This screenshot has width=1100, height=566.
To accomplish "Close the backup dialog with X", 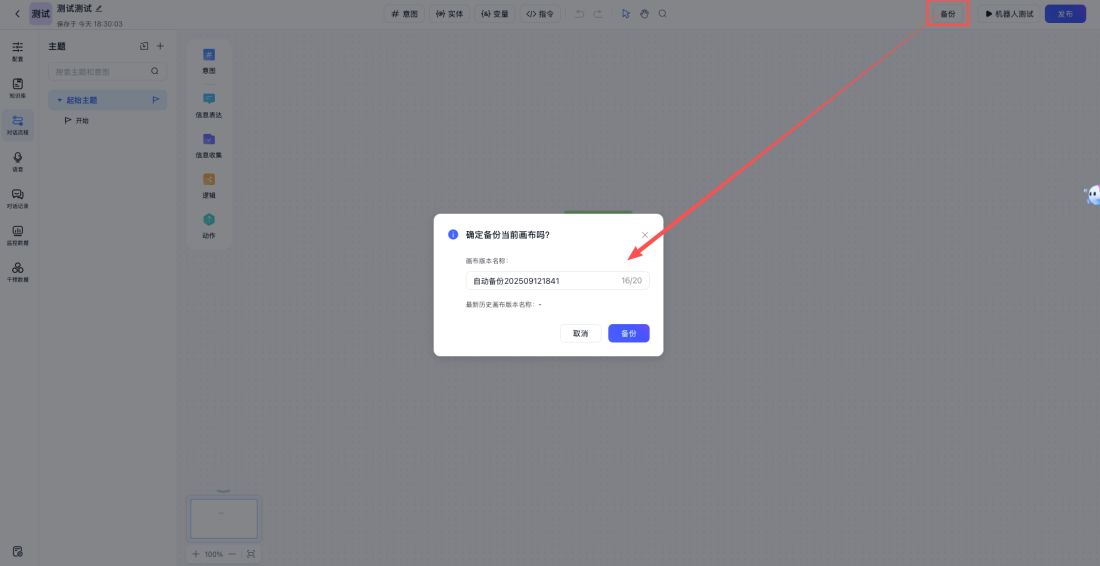I will click(645, 235).
